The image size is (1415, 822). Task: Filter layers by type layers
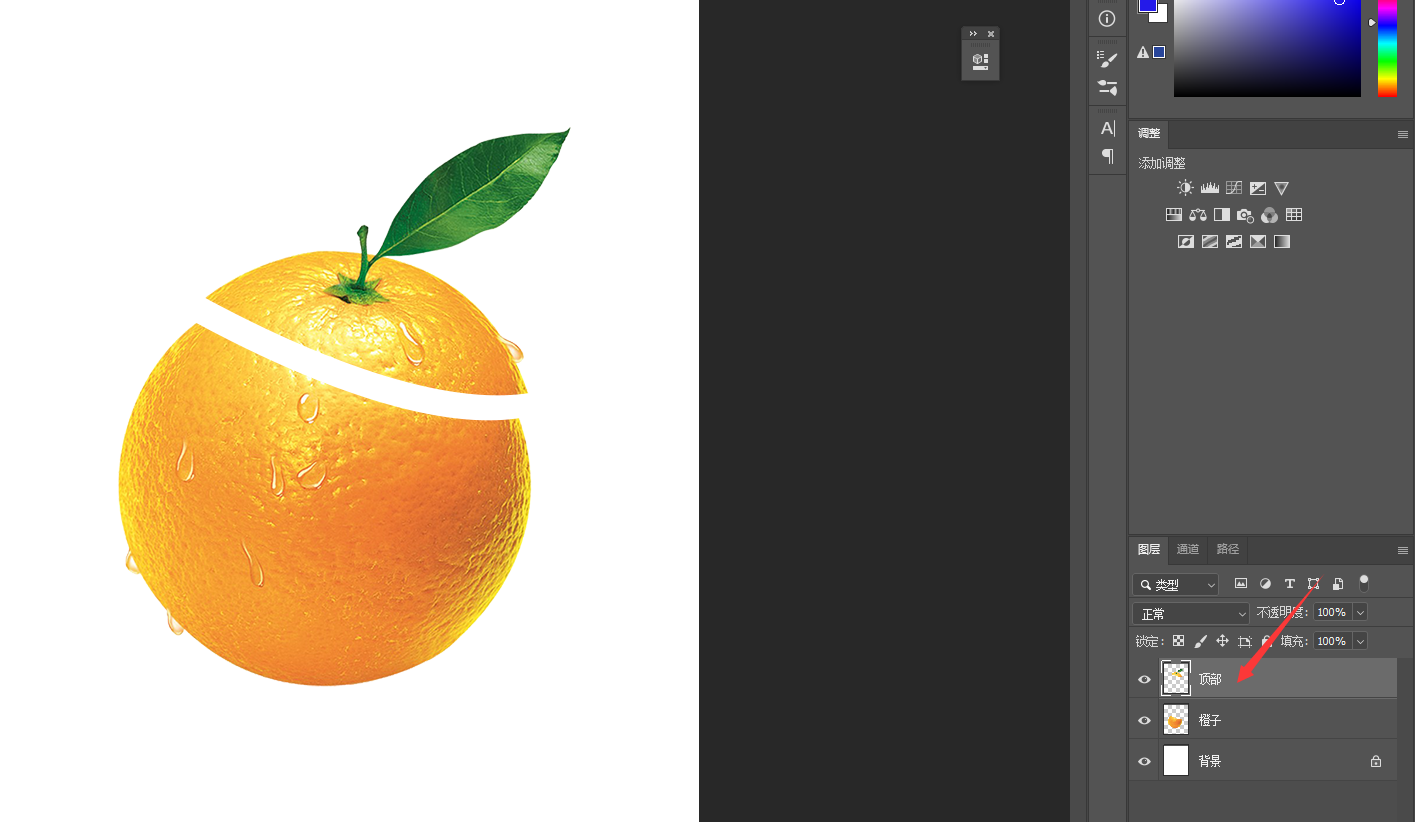[1289, 584]
